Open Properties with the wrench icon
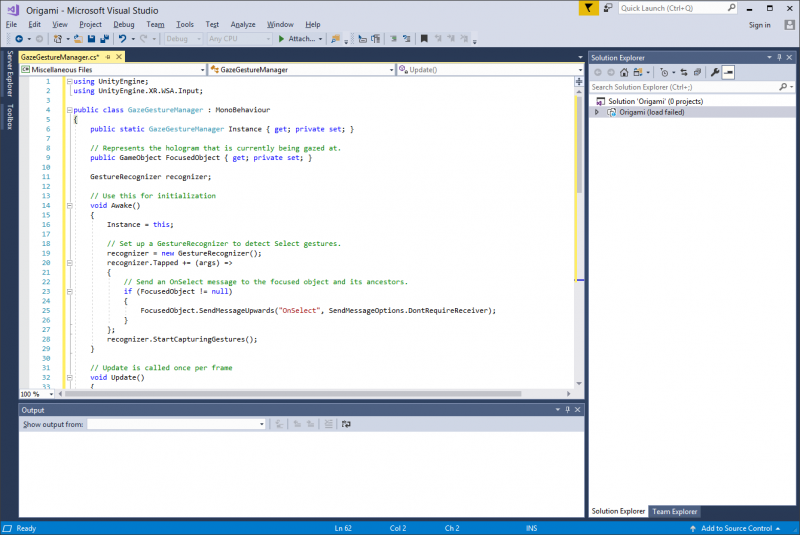The width and height of the screenshot is (800, 535). coord(715,72)
